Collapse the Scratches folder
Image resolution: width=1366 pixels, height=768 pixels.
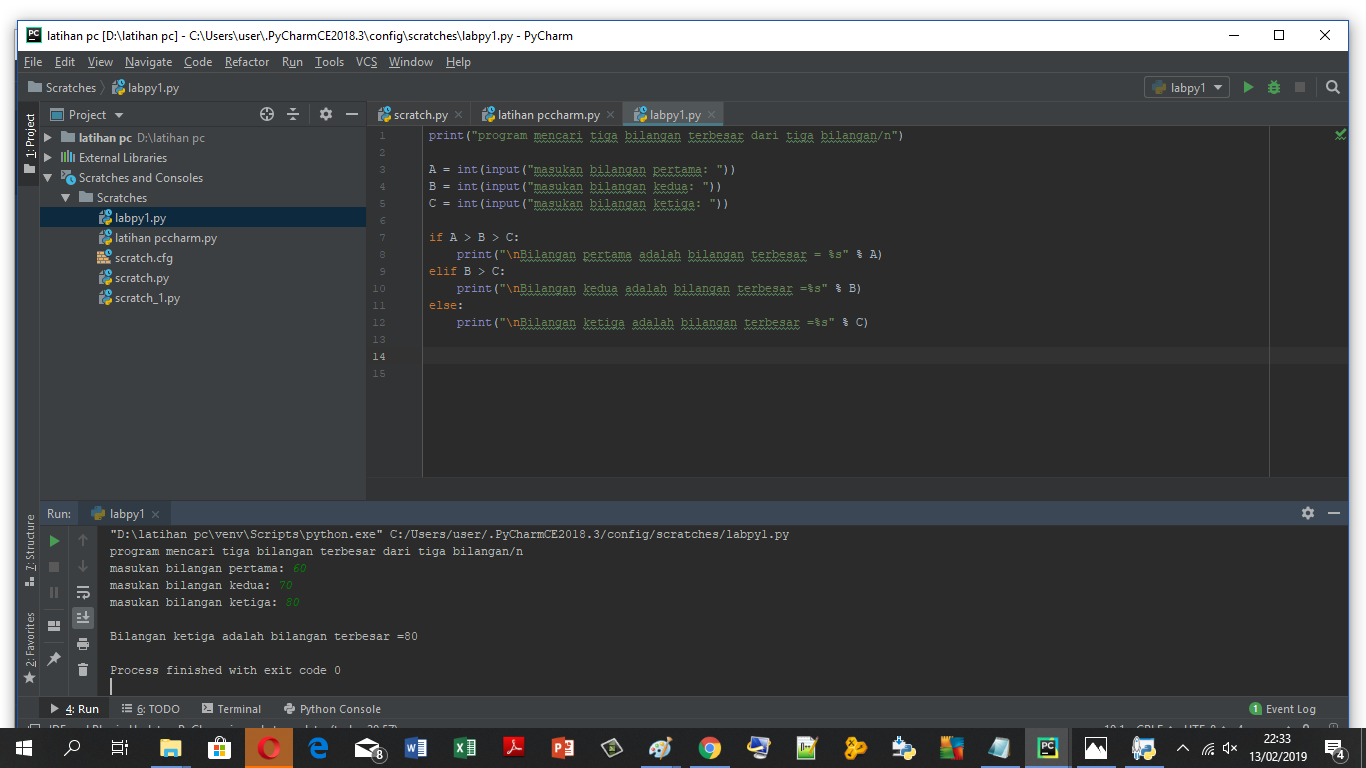click(65, 198)
